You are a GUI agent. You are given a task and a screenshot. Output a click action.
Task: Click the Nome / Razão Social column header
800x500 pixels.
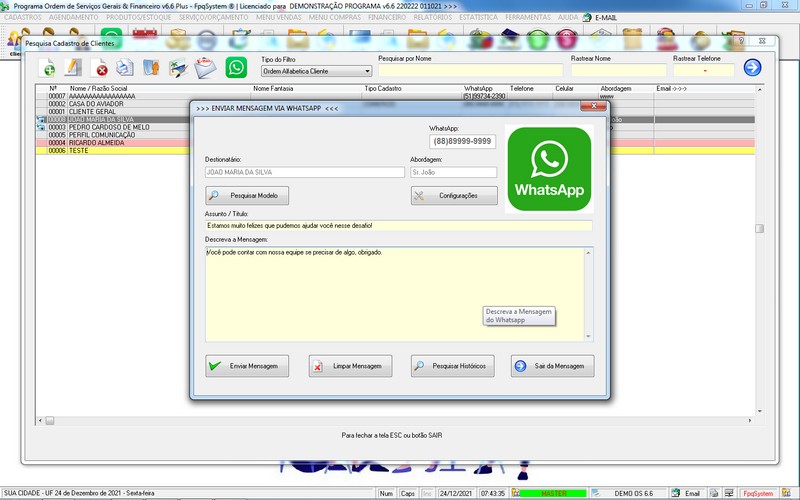(98, 88)
